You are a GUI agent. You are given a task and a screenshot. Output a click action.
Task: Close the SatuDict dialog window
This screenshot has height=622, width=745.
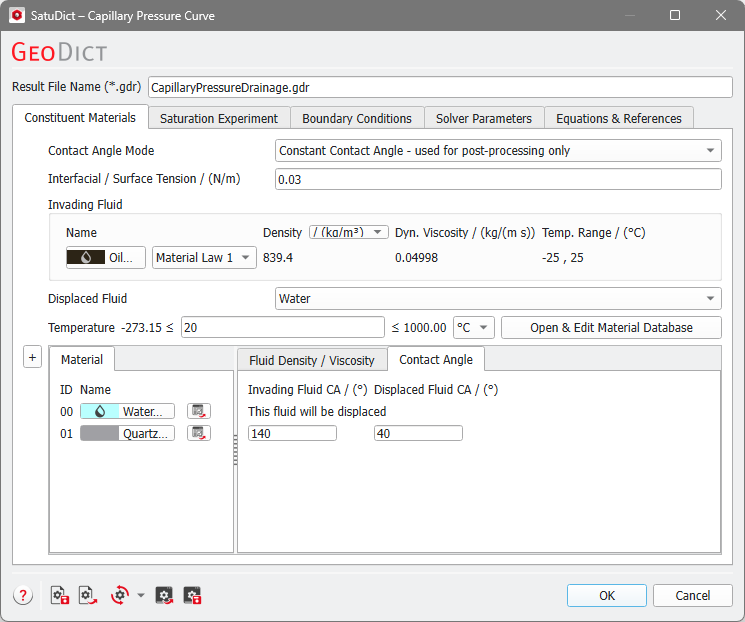point(721,15)
